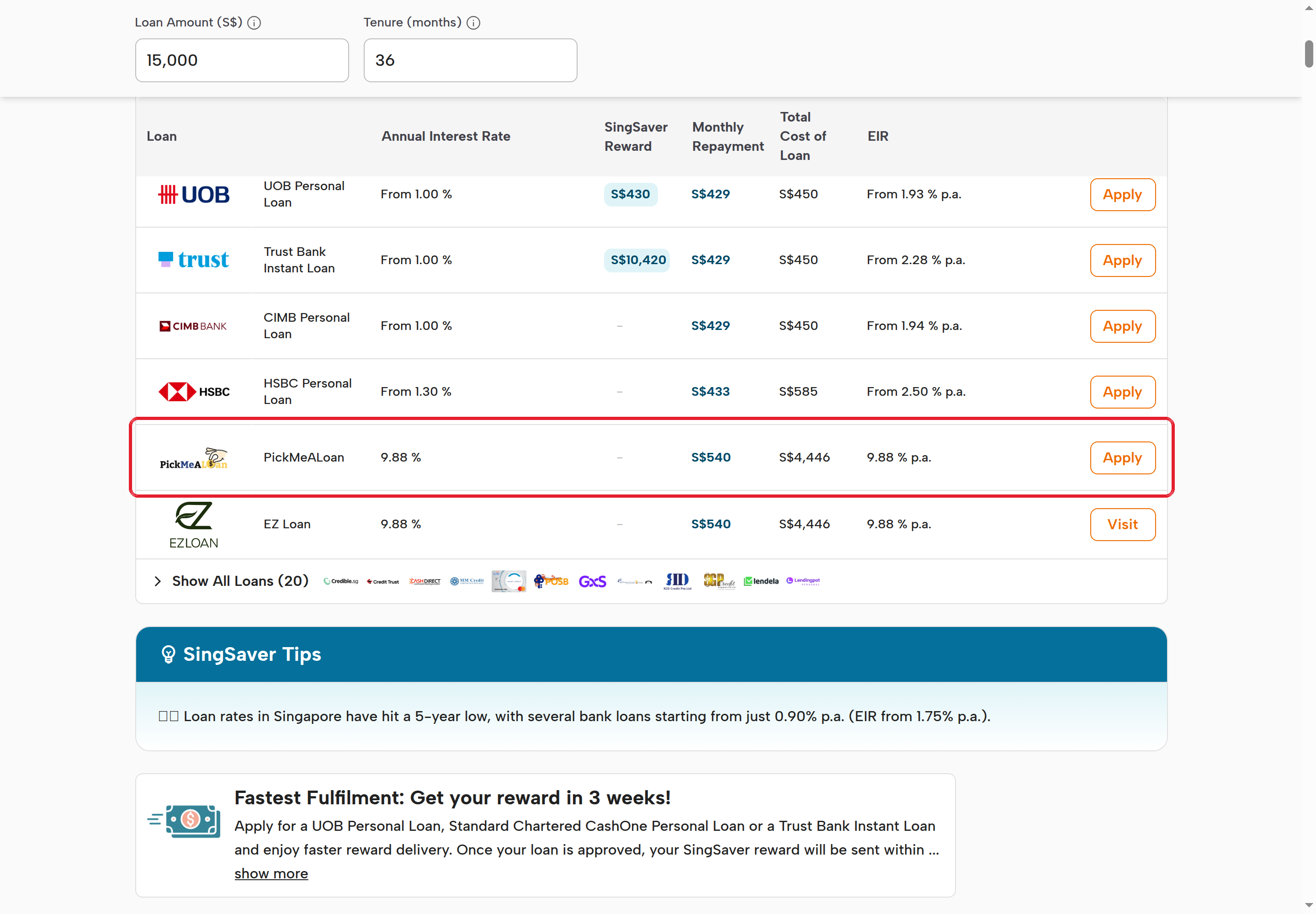This screenshot has width=1316, height=914.
Task: Click the R2D Credit logo
Action: click(678, 581)
